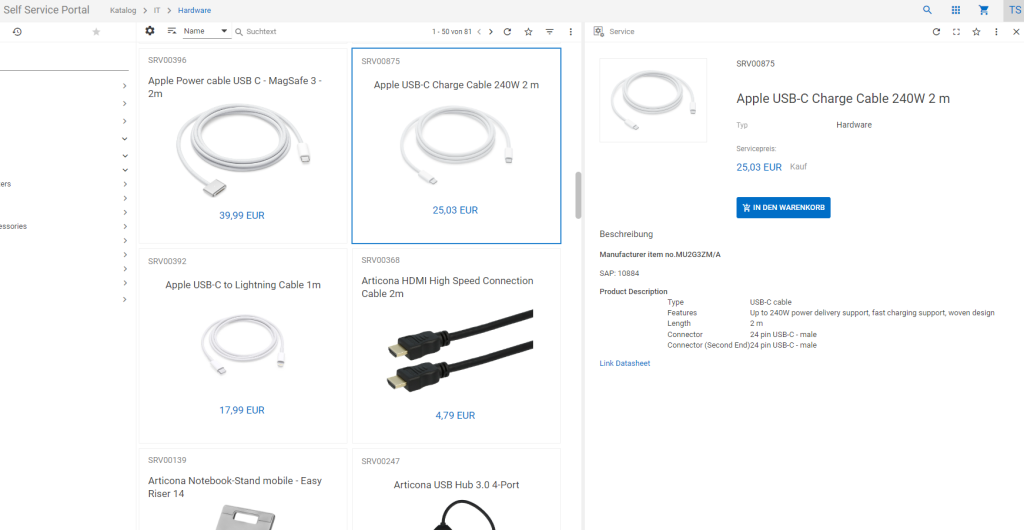Viewport: 1024px width, 530px height.
Task: Click Self Service Portal title
Action: point(46,10)
